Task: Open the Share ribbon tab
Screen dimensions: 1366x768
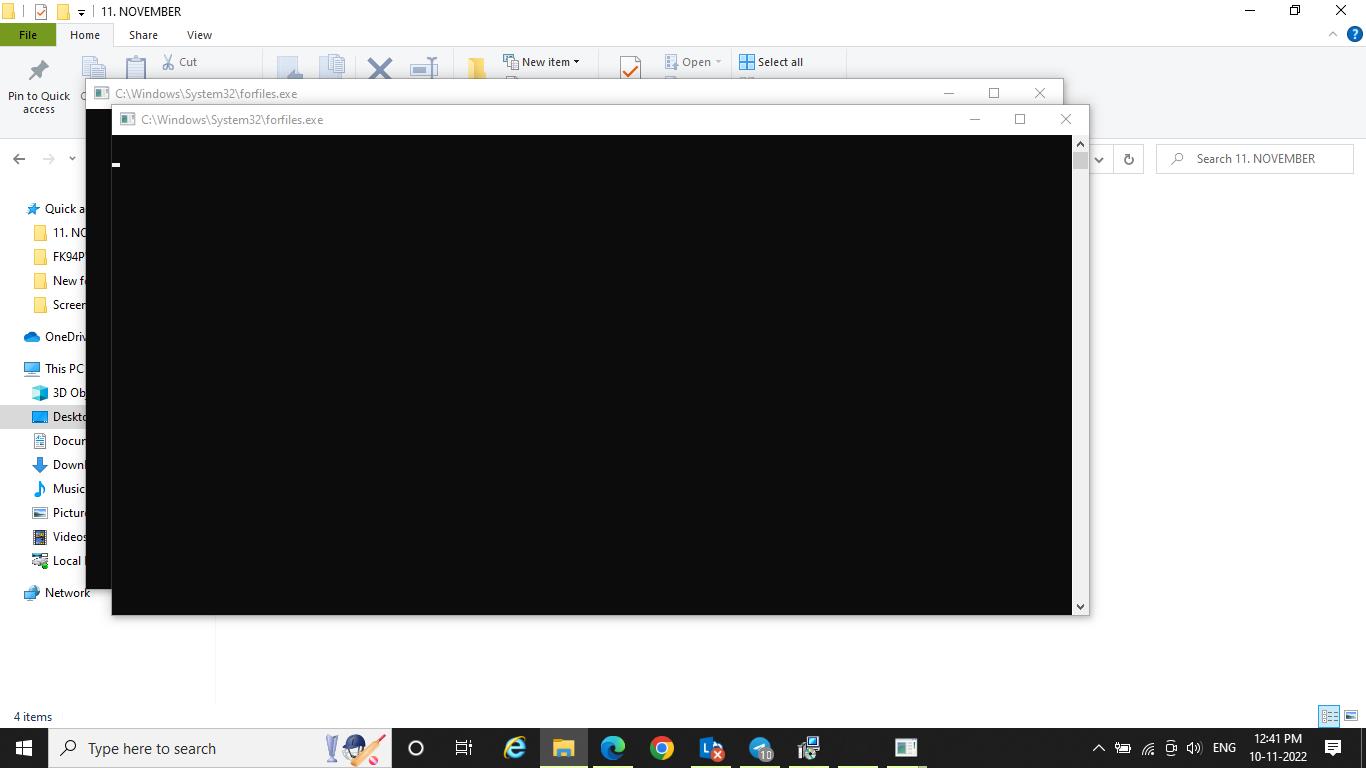Action: (x=143, y=35)
